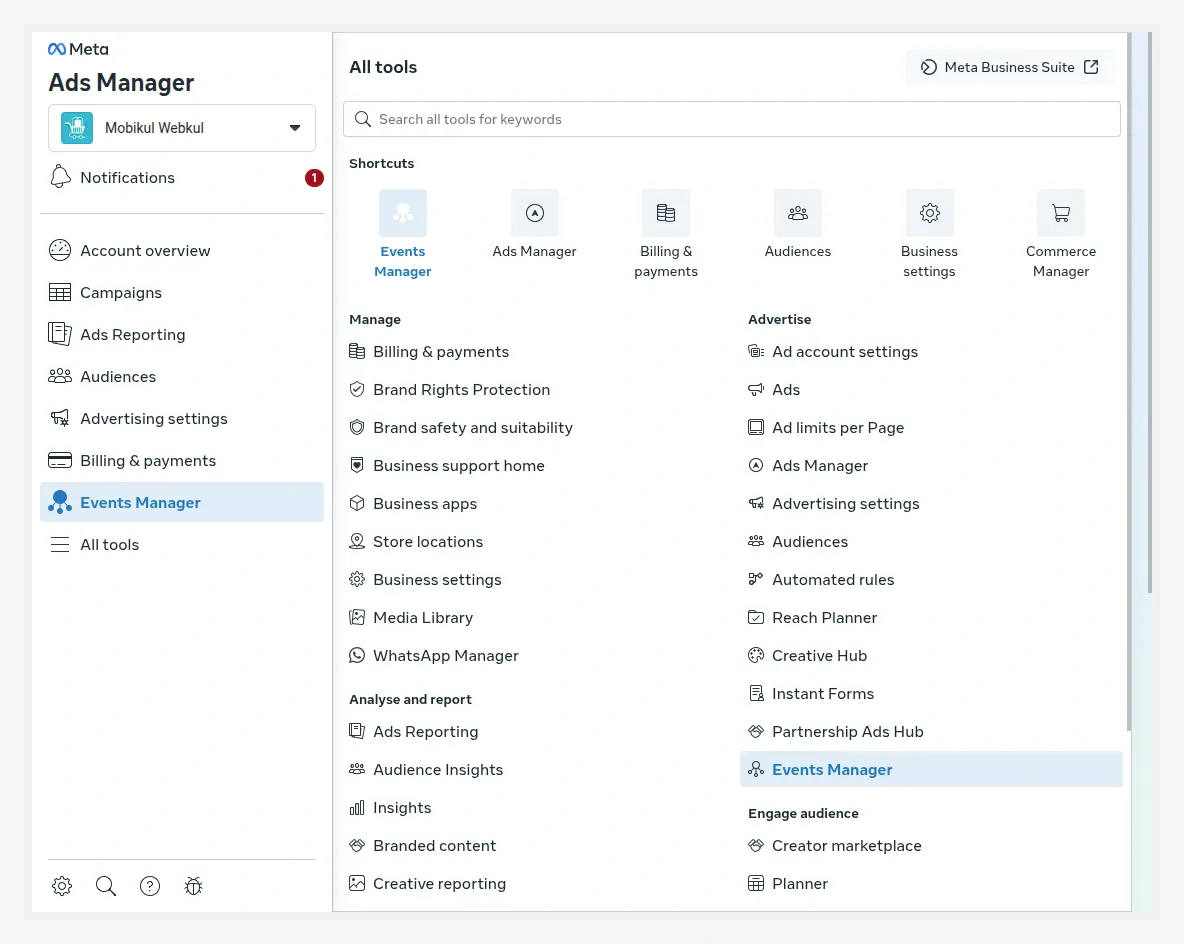Open the Billing & payments shortcut icon
The width and height of the screenshot is (1184, 944).
(665, 213)
